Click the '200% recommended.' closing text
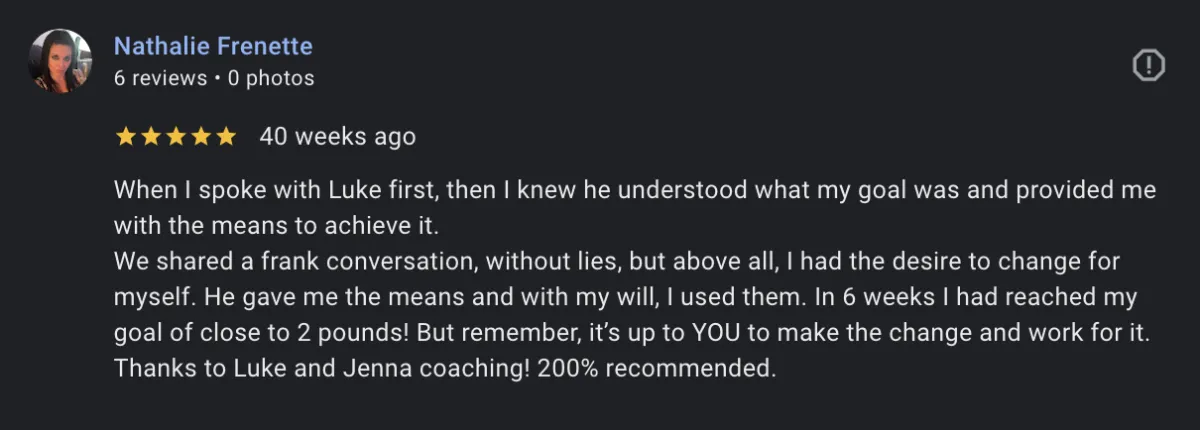 [x=657, y=369]
